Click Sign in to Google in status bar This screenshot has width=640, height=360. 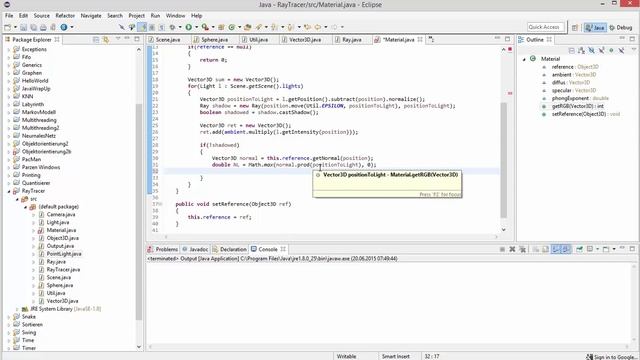coord(611,357)
